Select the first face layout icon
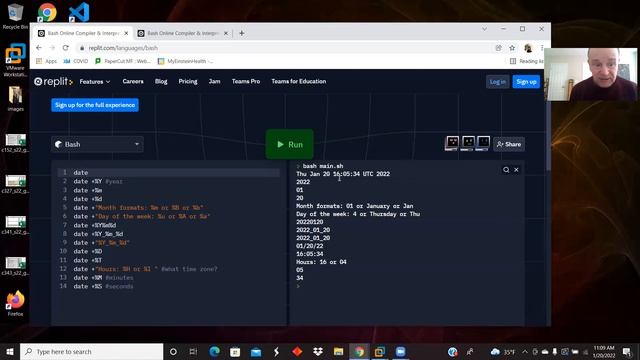Viewport: 640px width, 360px height. [452, 143]
